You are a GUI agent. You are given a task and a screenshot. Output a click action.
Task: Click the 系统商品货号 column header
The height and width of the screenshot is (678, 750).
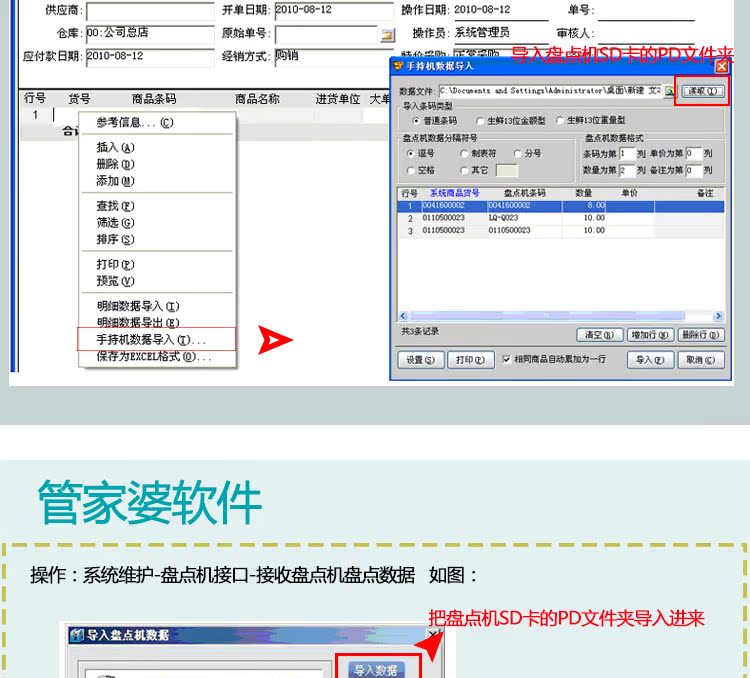coord(454,193)
